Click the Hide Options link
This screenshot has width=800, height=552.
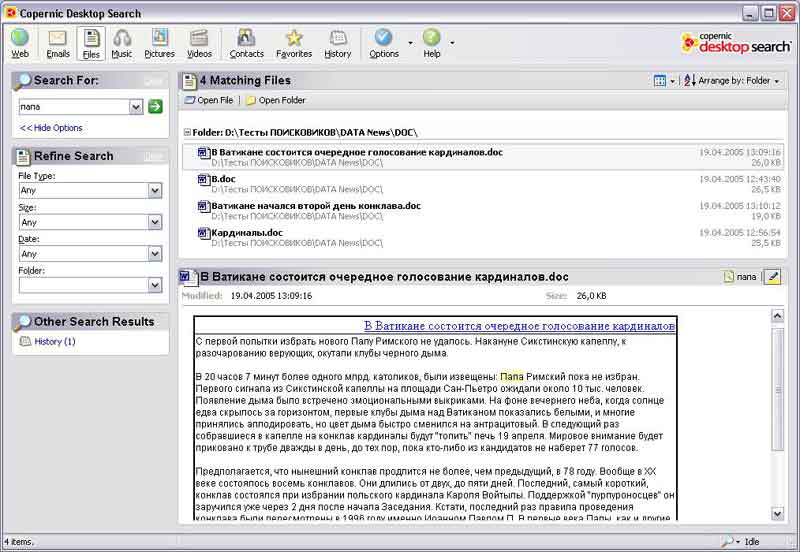point(51,128)
